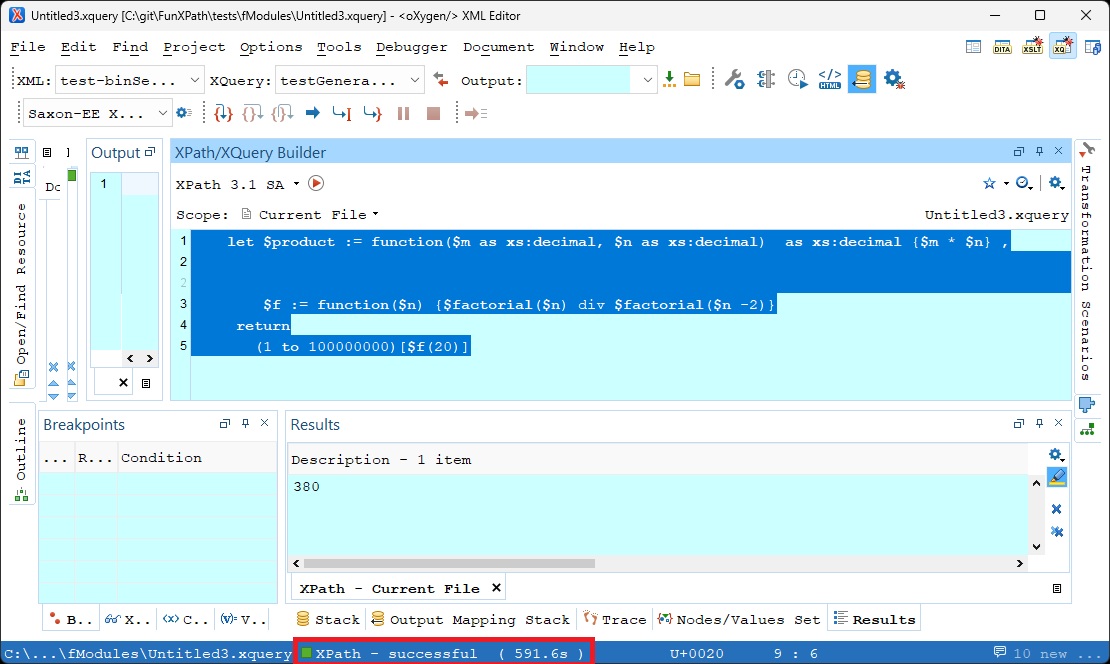Float the Breakpoints panel
Screen dimensions: 1110x664
click(x=225, y=423)
